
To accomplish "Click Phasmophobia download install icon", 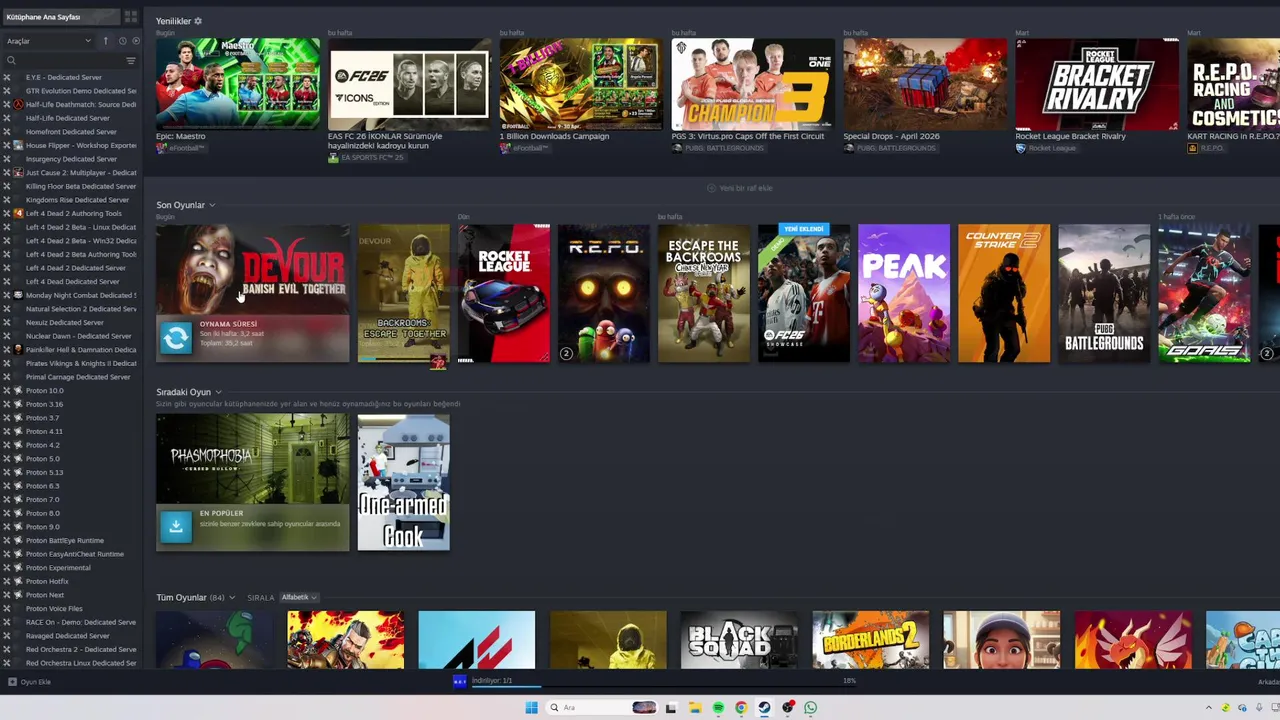I will 175,526.
